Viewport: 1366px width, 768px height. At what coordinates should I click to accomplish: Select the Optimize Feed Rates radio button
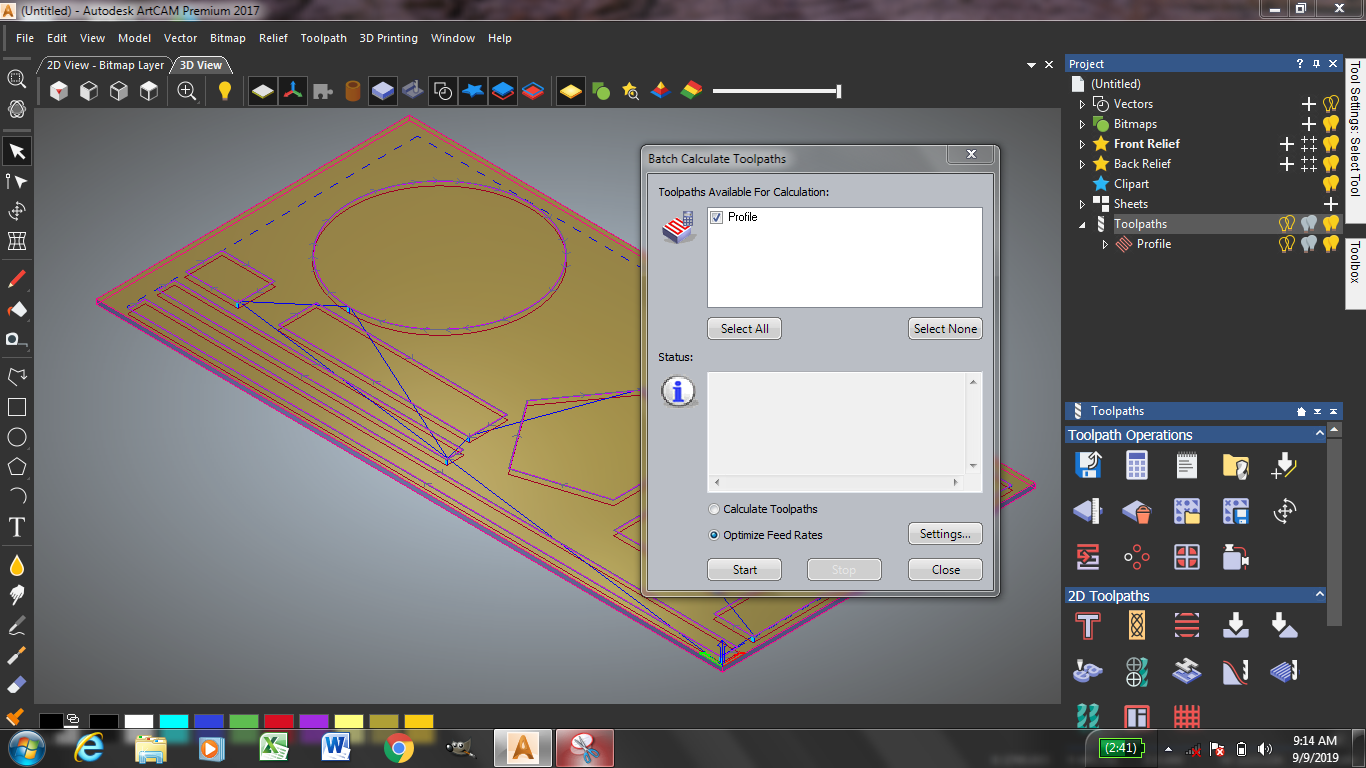tap(714, 535)
